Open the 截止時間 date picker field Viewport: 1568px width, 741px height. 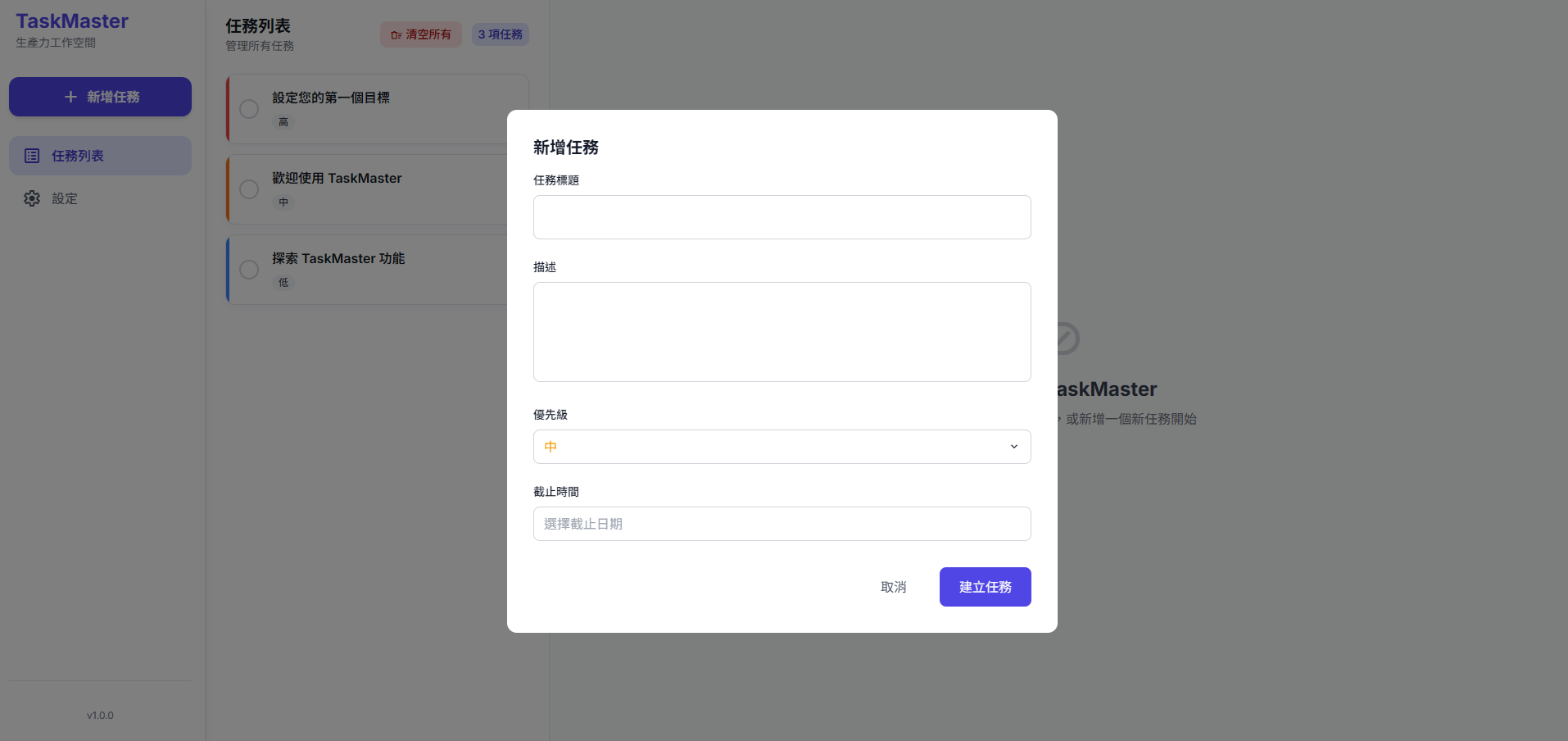pos(782,524)
